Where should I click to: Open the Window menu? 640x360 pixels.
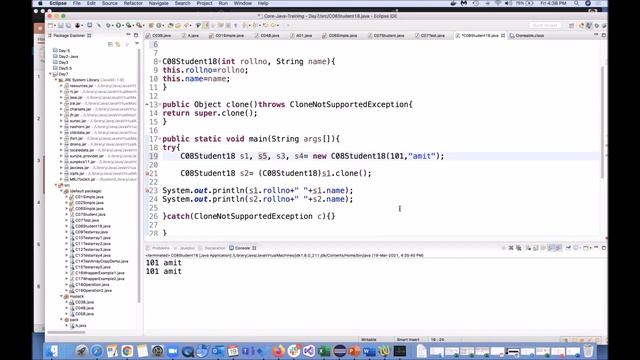click(x=243, y=3)
